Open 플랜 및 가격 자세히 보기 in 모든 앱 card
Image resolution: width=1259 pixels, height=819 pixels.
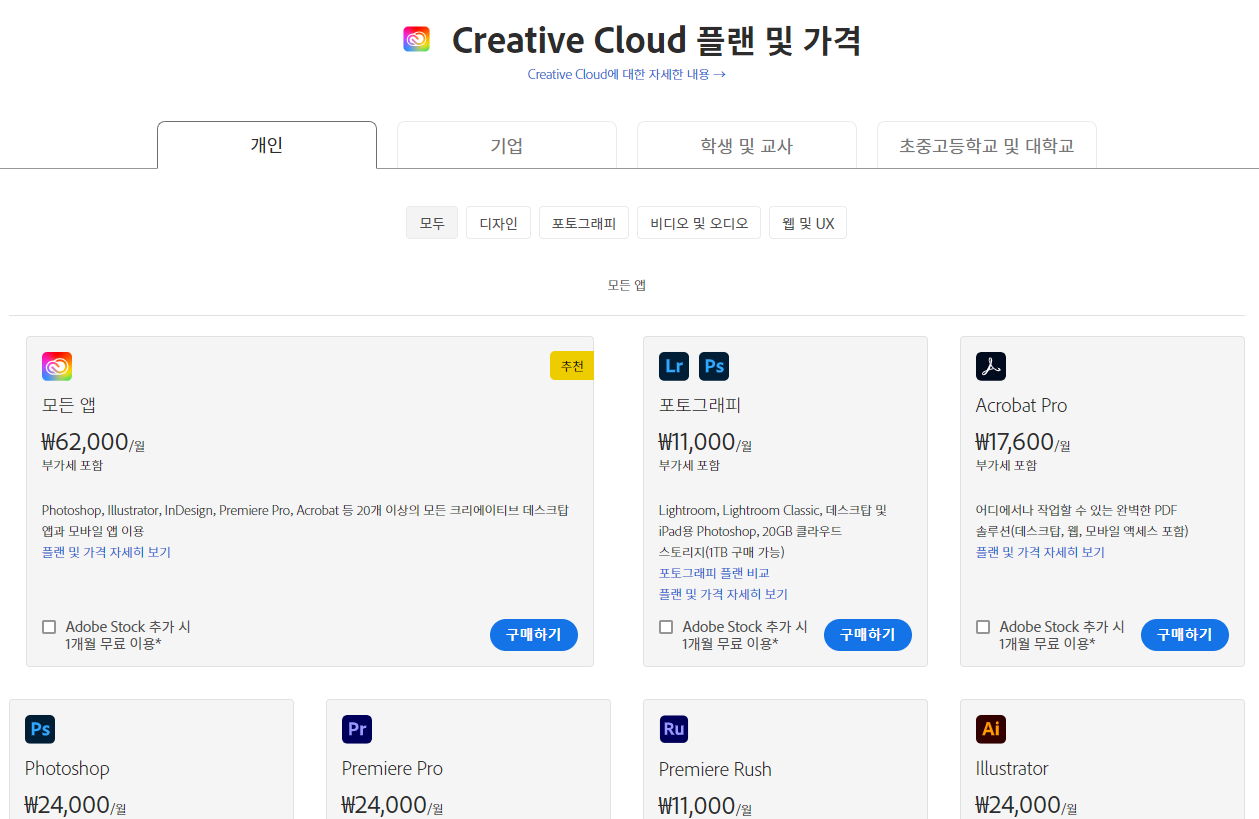click(106, 552)
